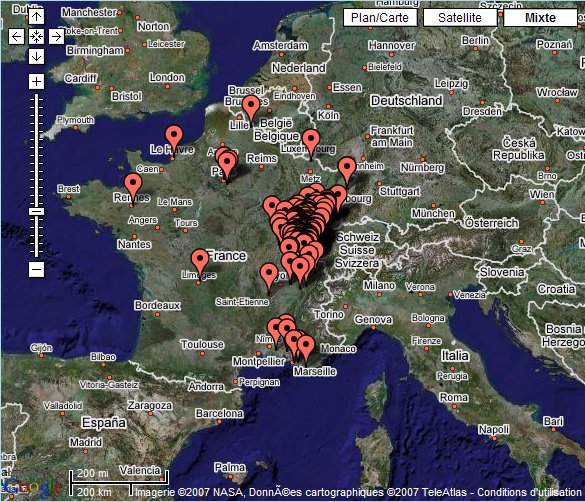Click the Berlin city label

(x=475, y=40)
